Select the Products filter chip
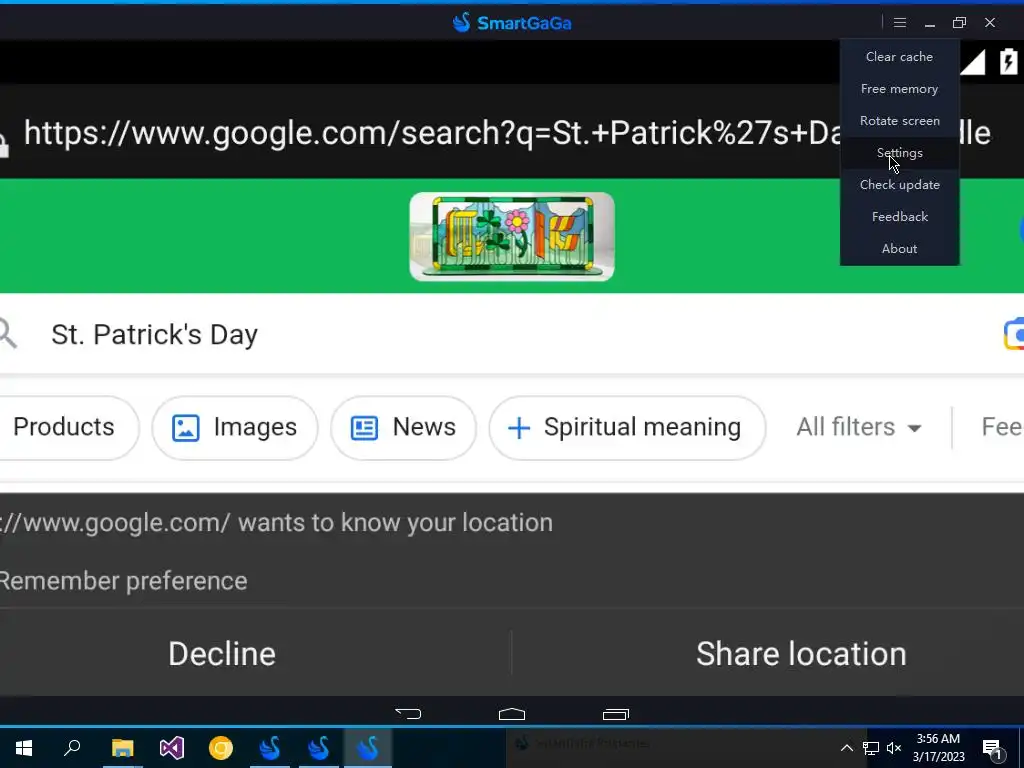Screen dimensions: 1024x768 (x=64, y=427)
